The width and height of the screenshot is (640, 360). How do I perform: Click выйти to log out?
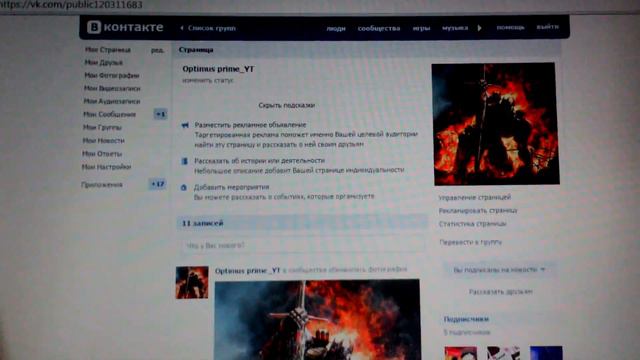547,27
